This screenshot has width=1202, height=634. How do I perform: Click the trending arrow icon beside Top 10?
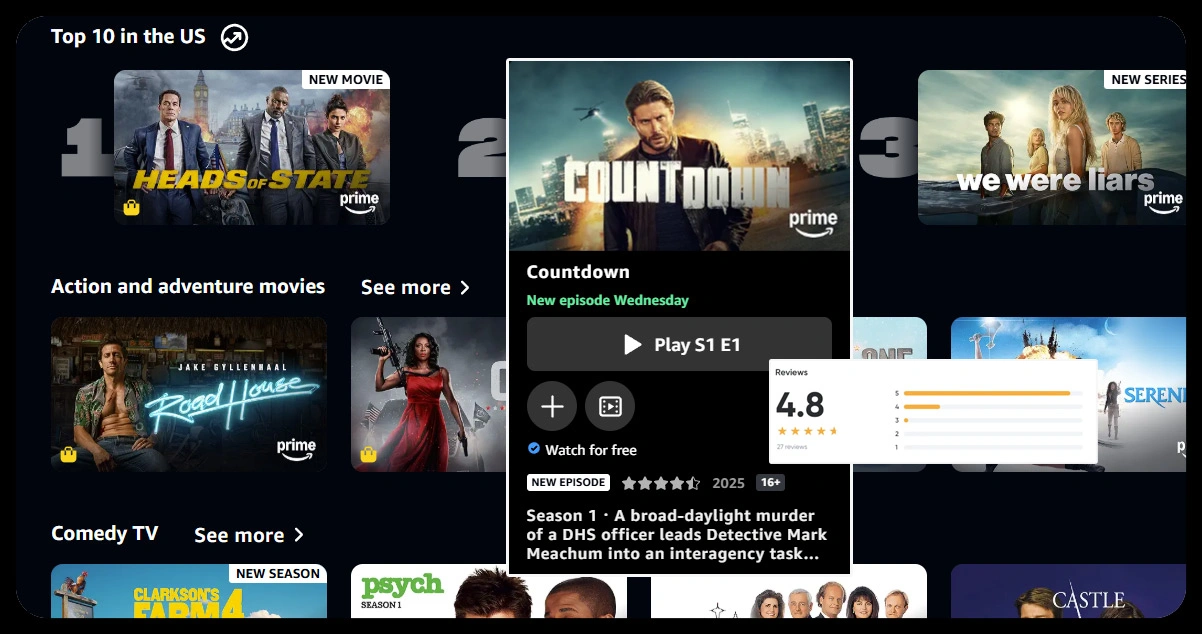click(234, 38)
